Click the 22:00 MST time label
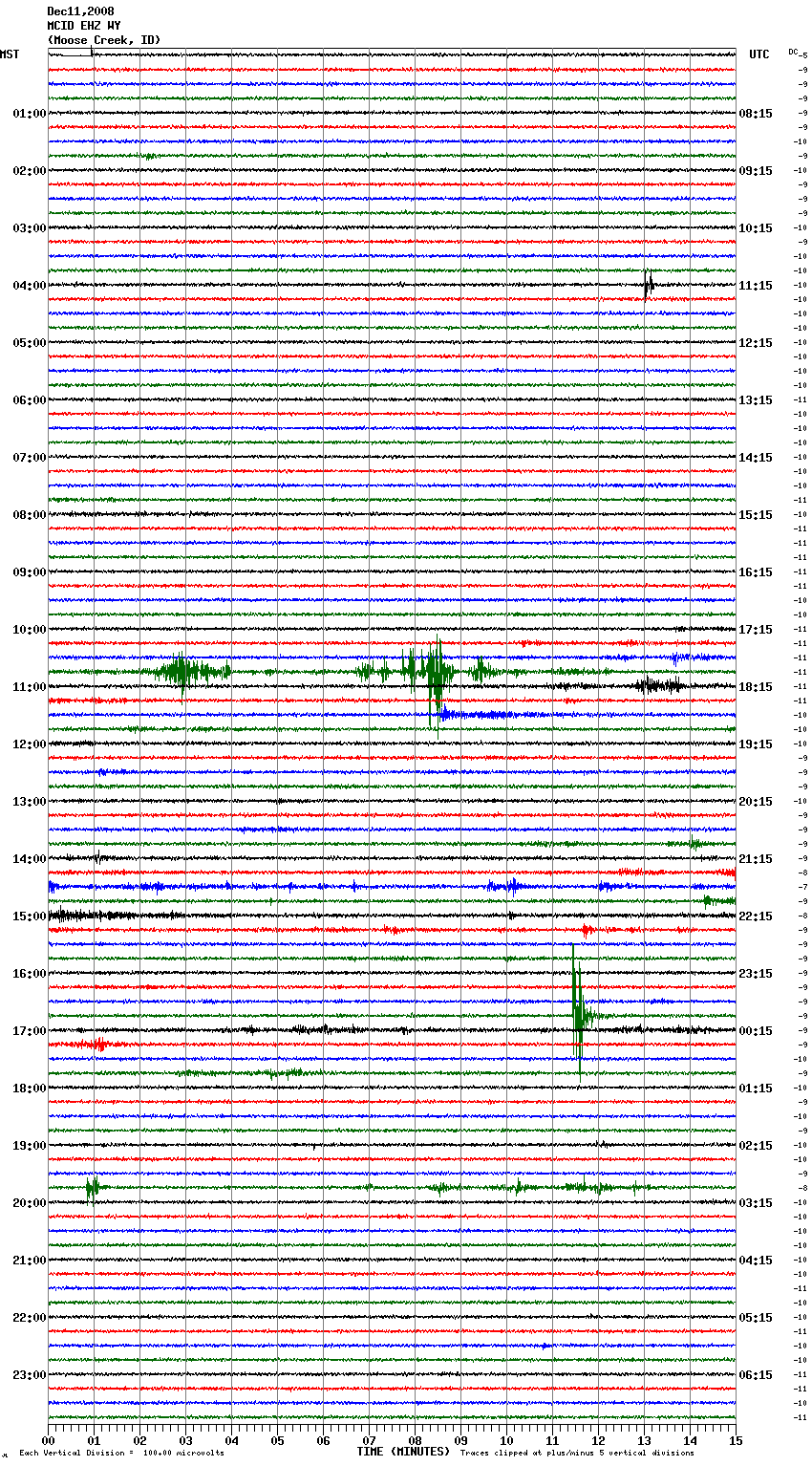 (30, 1318)
